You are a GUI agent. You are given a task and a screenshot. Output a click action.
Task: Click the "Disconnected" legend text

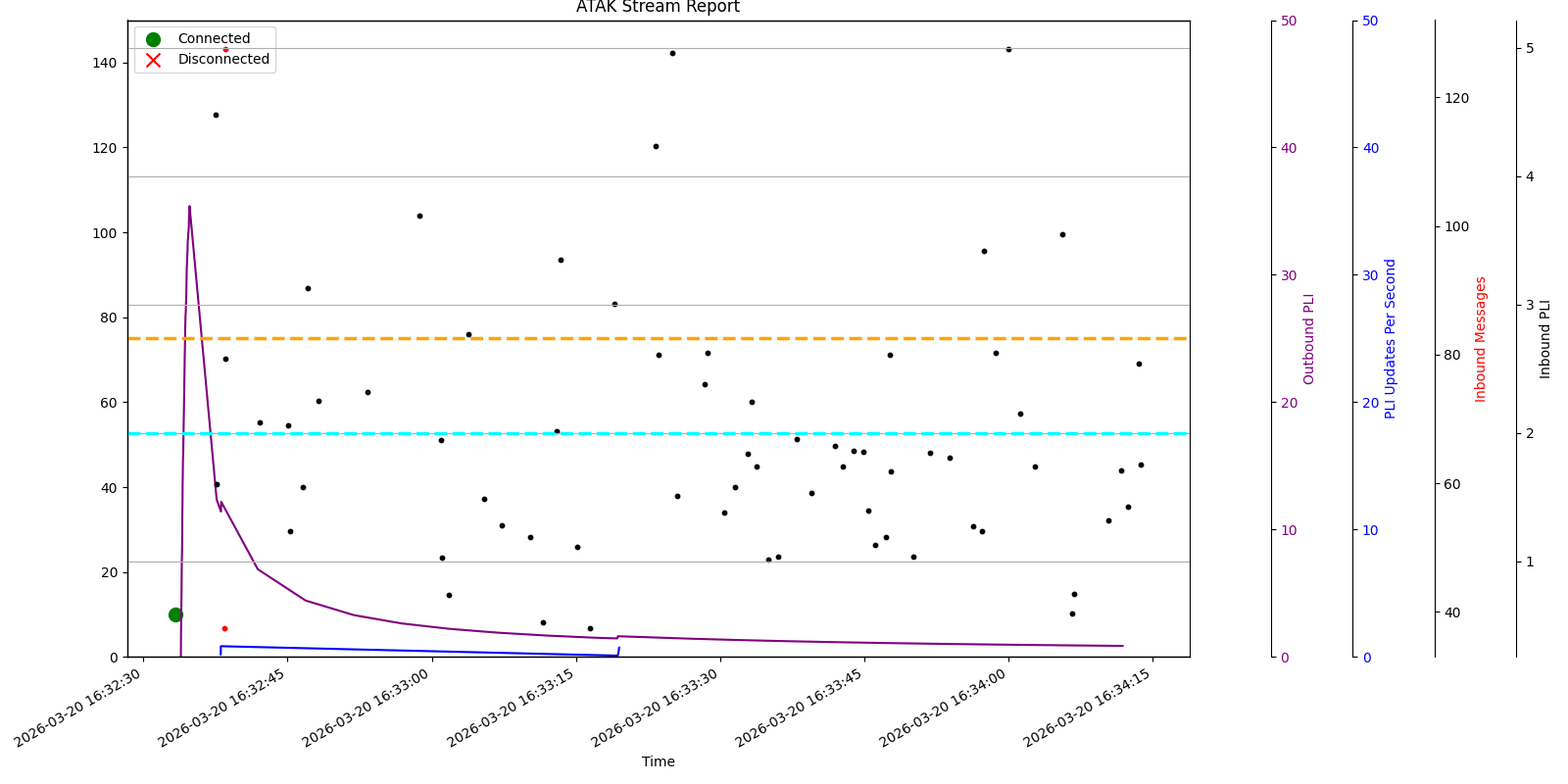tap(223, 60)
